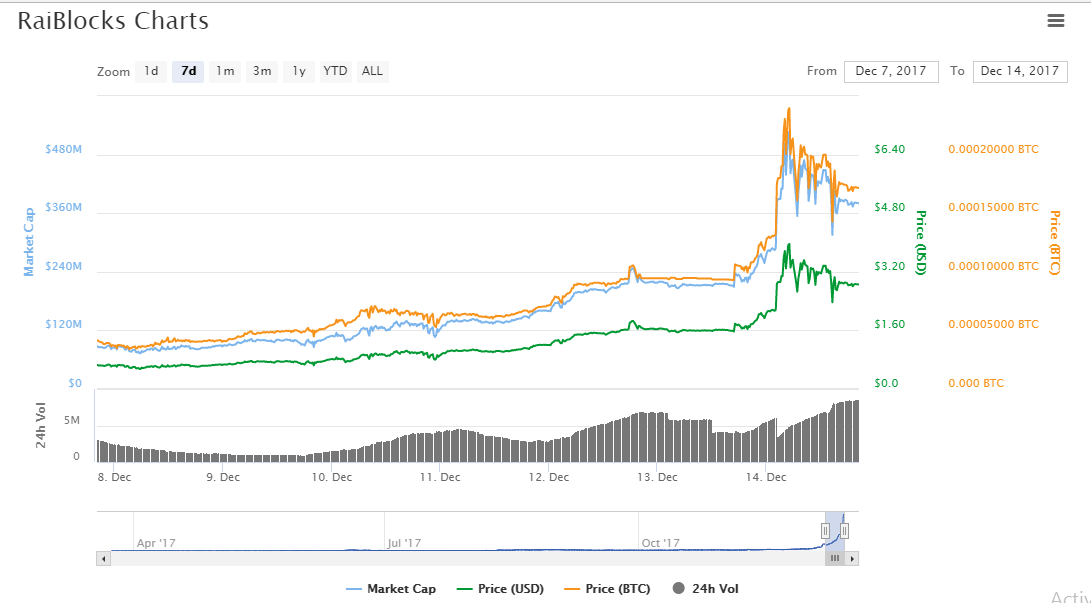Open the chart hamburger menu

1055,20
